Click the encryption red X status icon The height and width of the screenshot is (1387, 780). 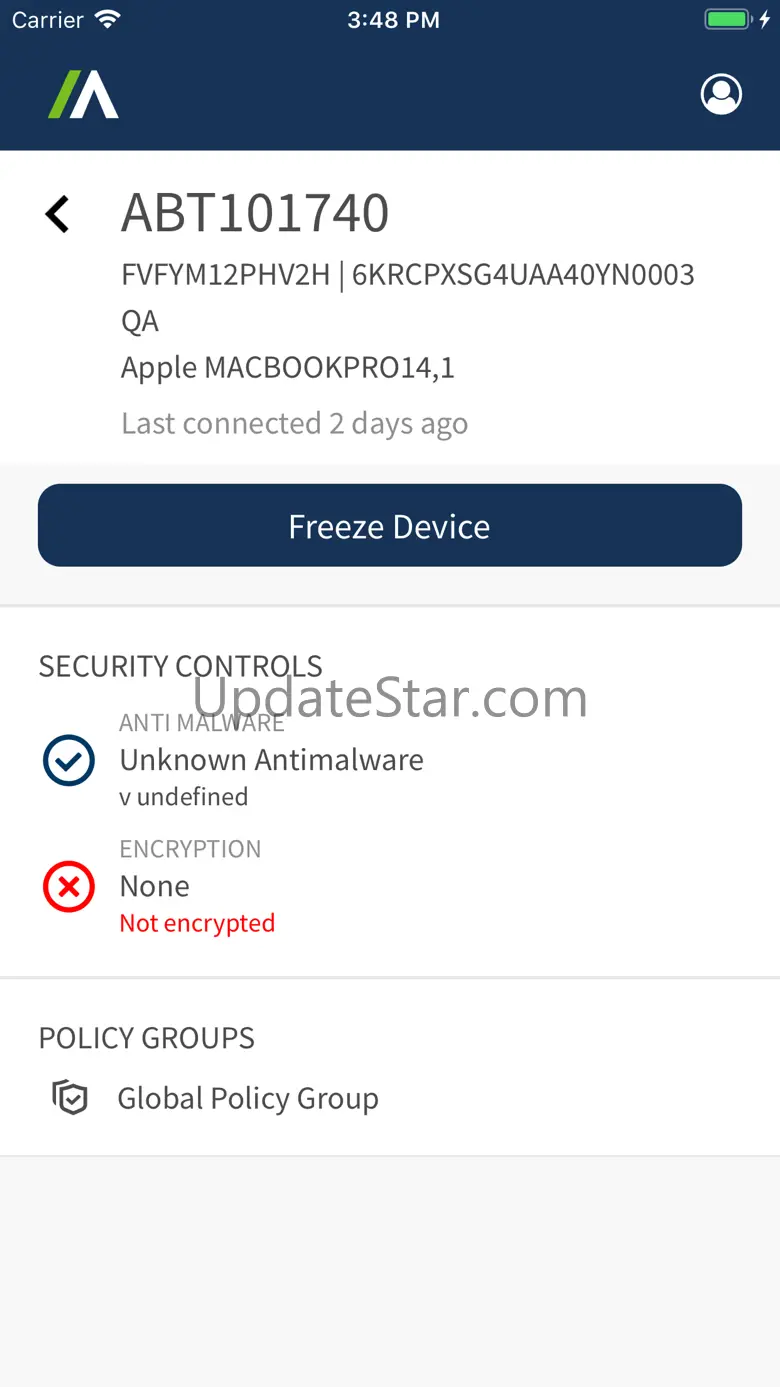[69, 887]
